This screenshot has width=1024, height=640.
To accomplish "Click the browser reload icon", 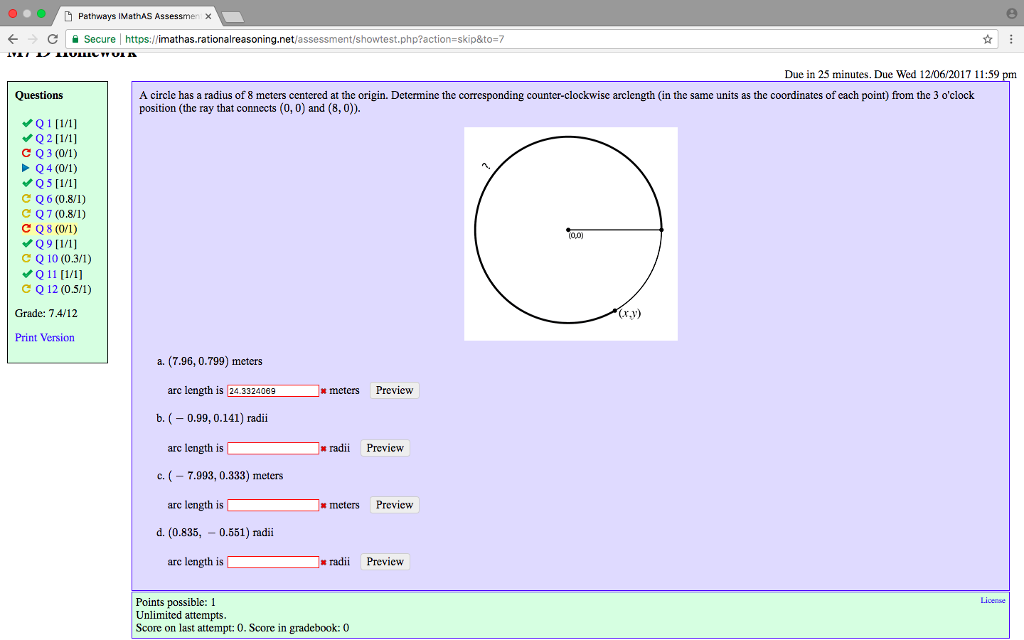I will click(x=52, y=39).
